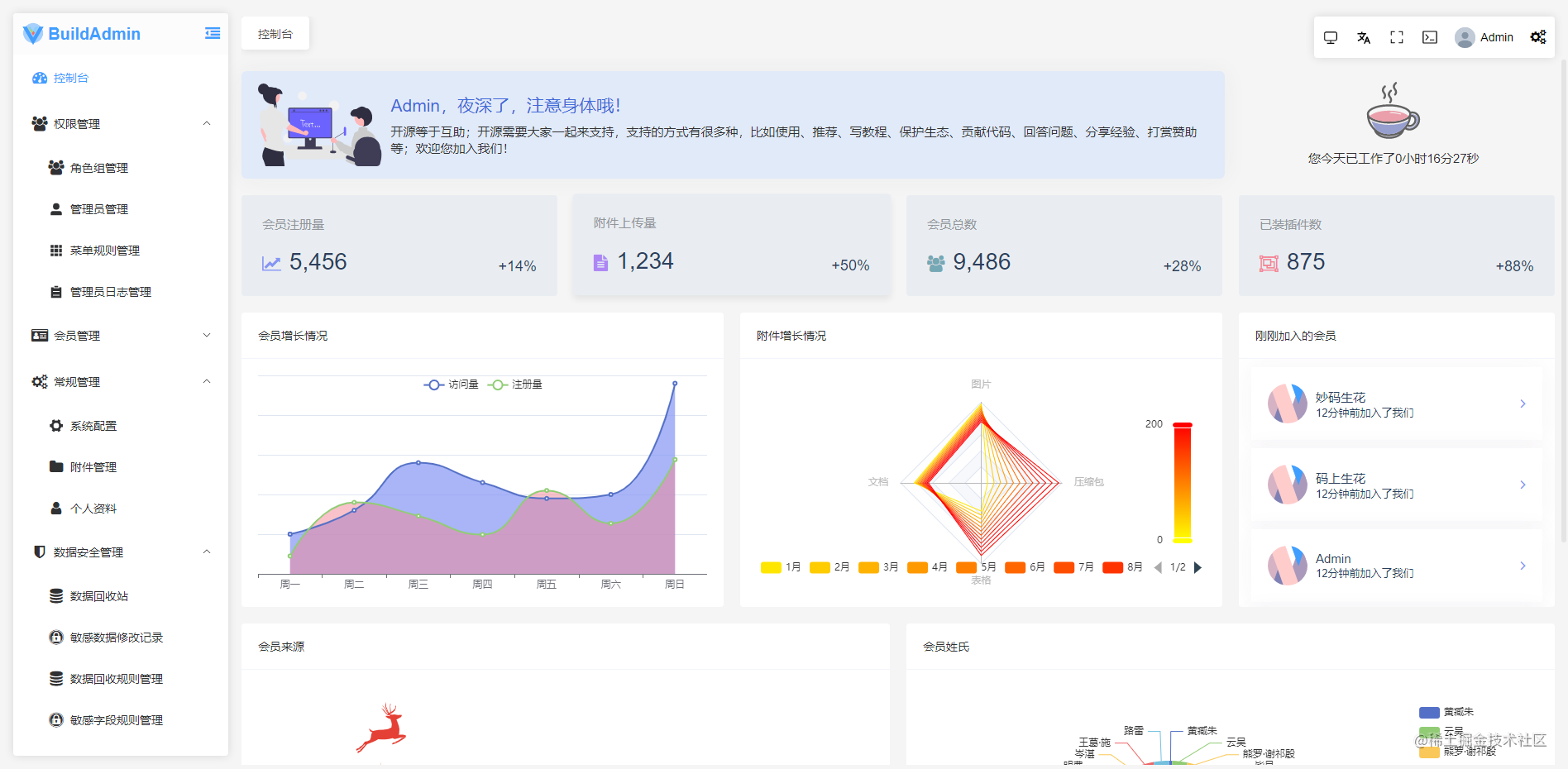
Task: Toggle 3月 legend in radar chart
Action: pos(878,567)
